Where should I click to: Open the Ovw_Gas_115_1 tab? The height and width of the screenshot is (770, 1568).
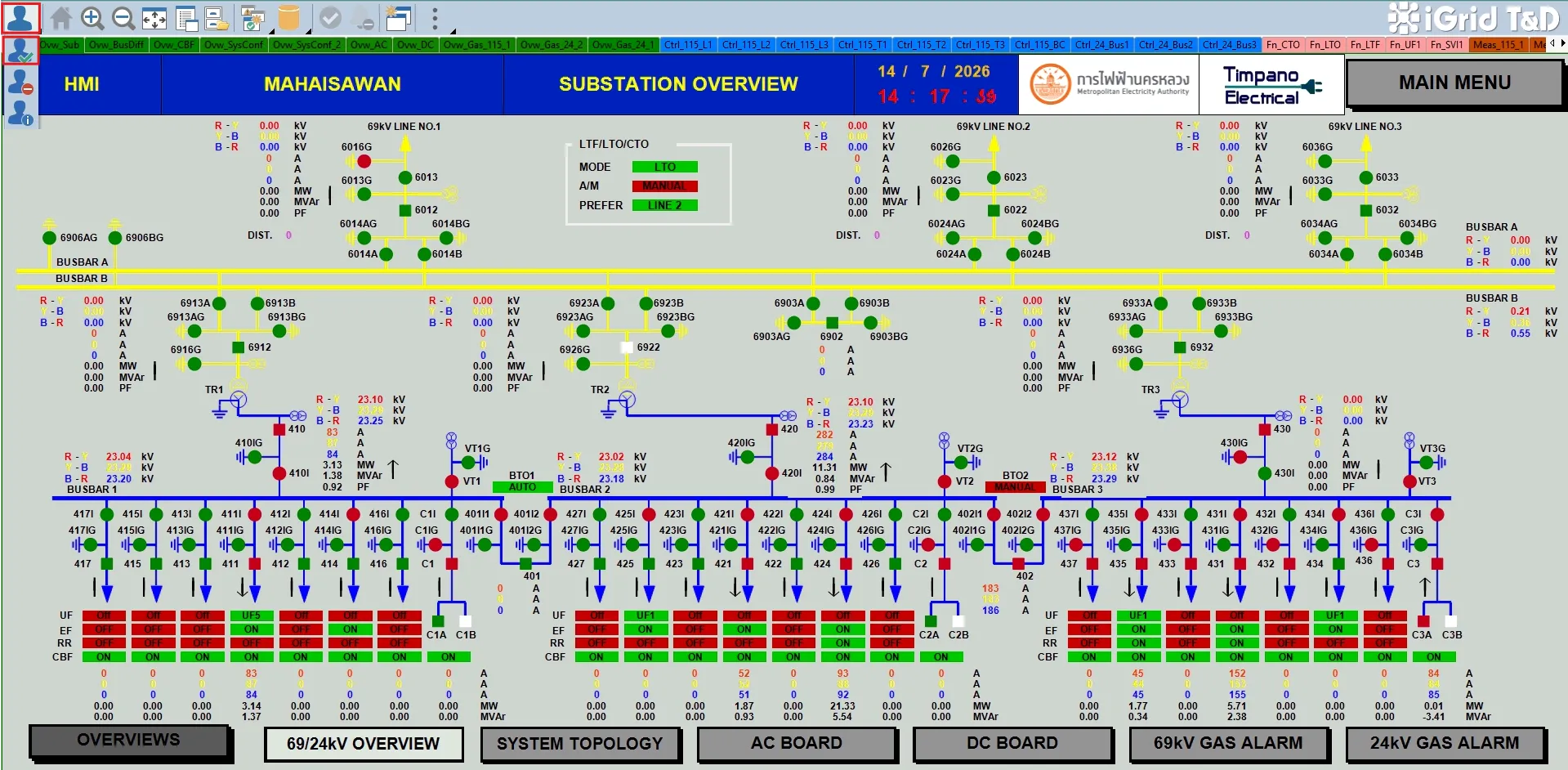tap(477, 45)
